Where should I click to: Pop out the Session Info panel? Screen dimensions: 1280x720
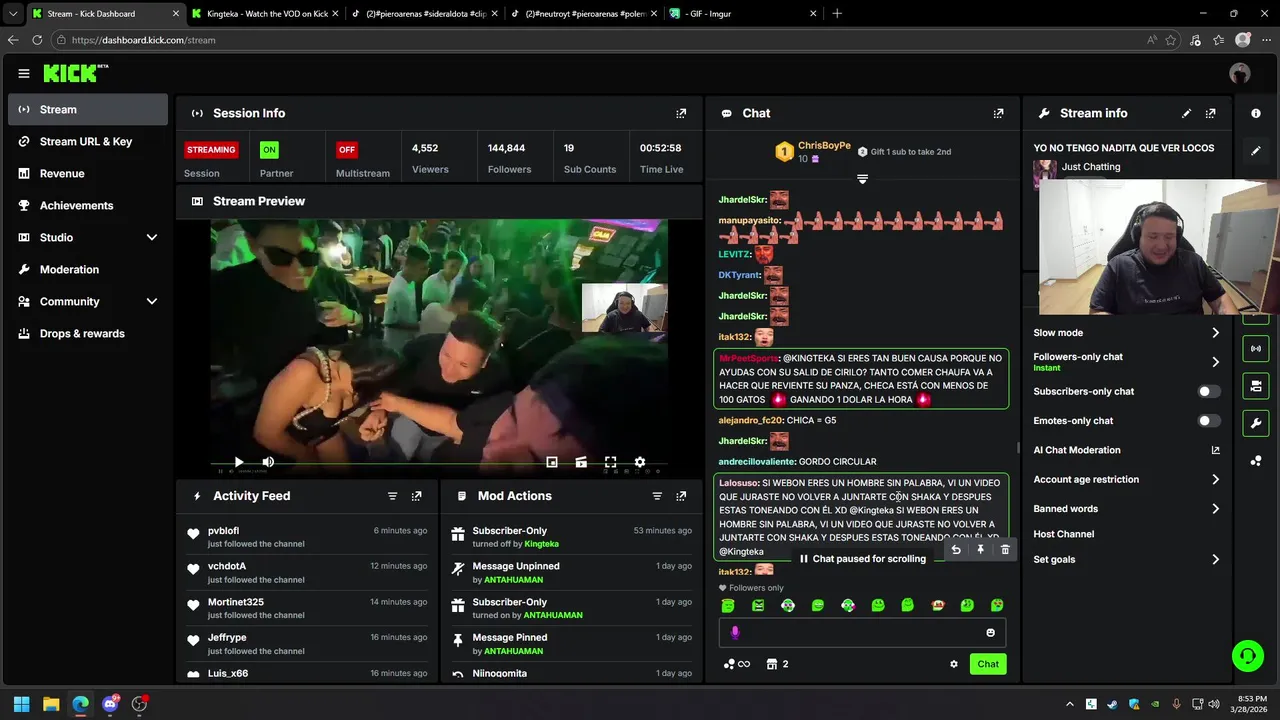[x=681, y=113]
